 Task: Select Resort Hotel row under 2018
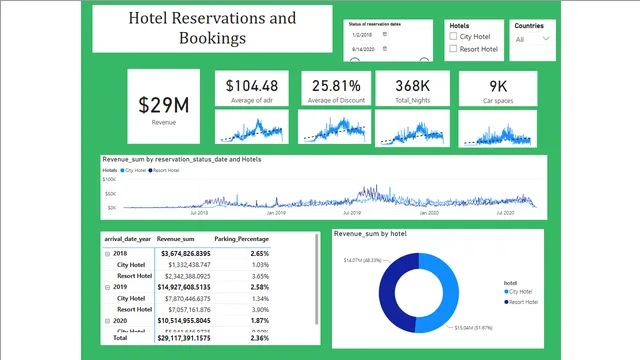pyautogui.click(x=134, y=276)
